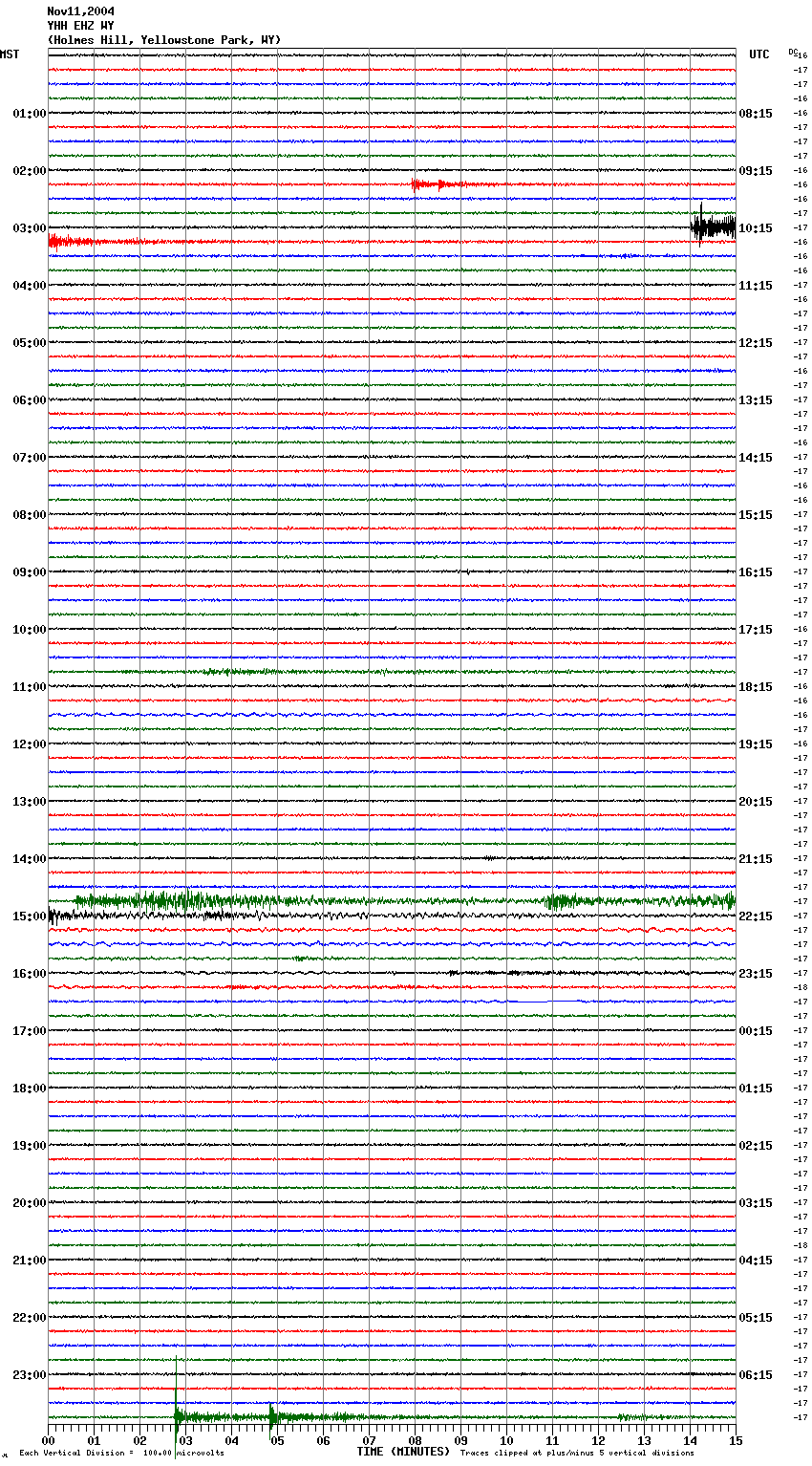
Task: Click the Holmes Hill, Yellowstone Park location title
Action: click(x=164, y=40)
